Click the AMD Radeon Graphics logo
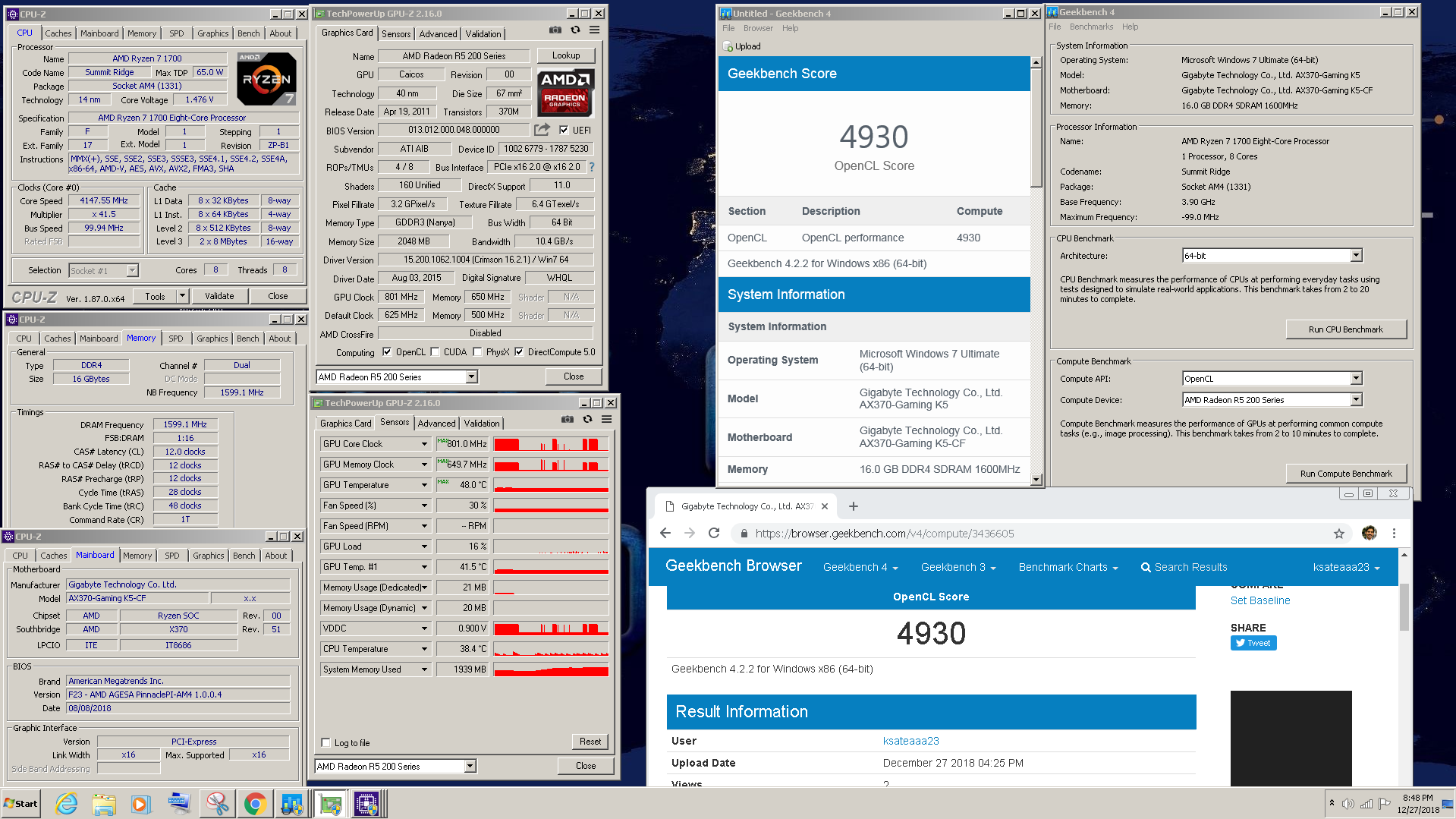Viewport: 1456px width, 819px height. click(565, 92)
